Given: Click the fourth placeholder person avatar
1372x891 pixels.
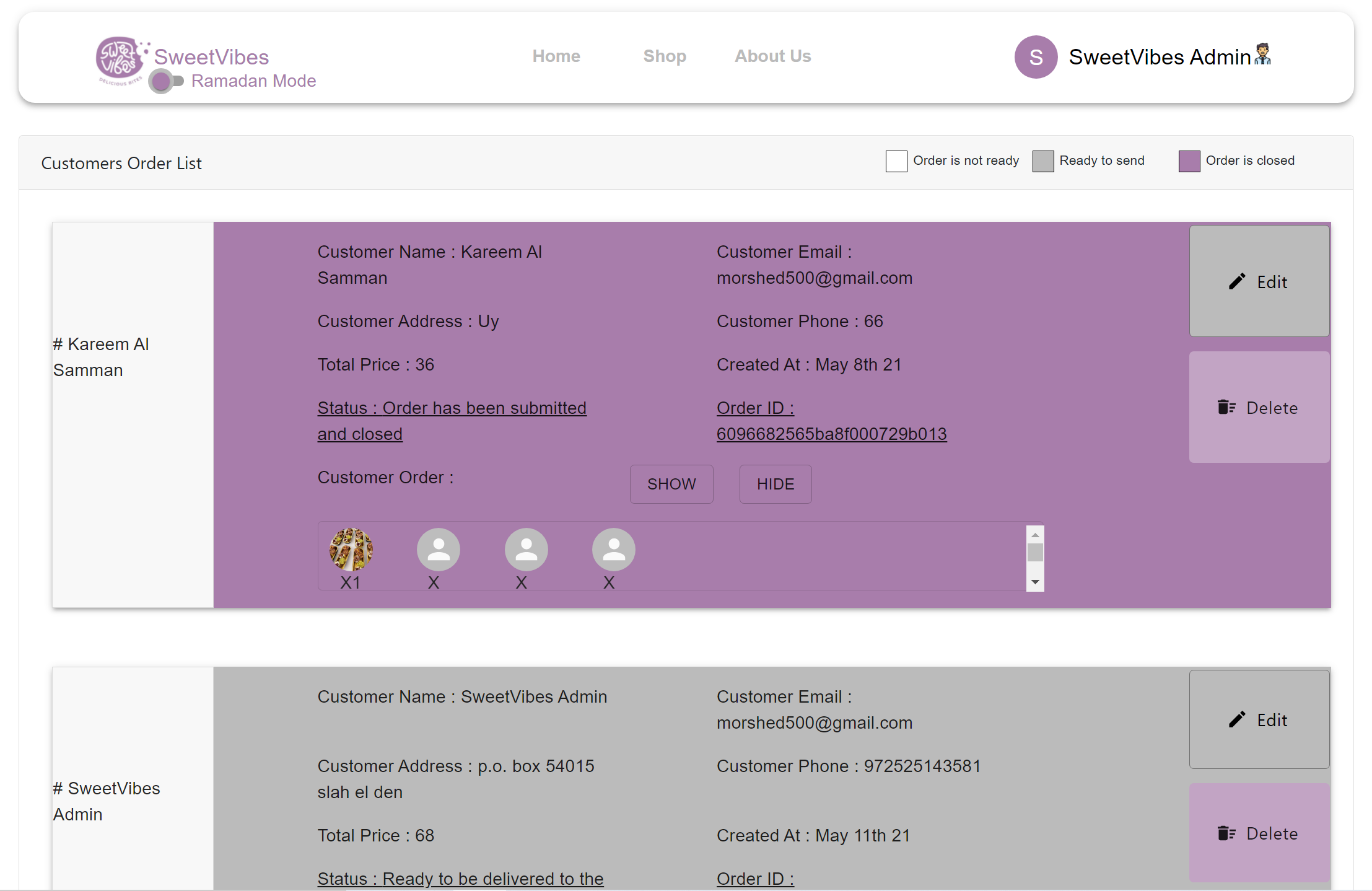Looking at the screenshot, I should pos(613,550).
